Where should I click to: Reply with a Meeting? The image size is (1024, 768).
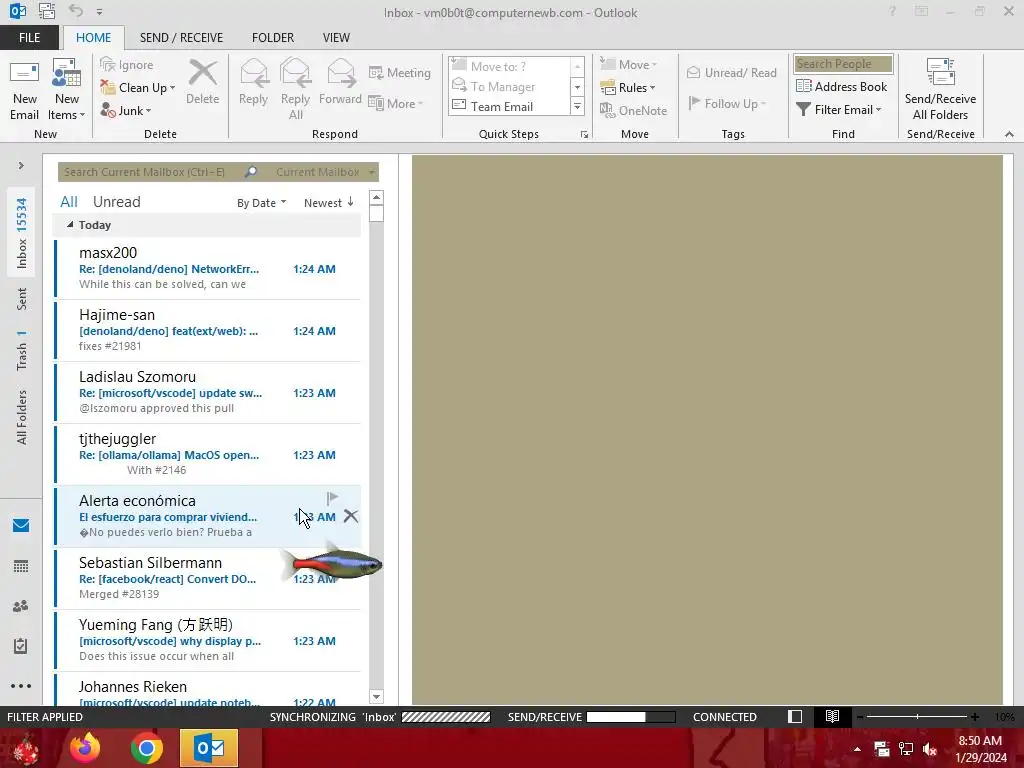[x=400, y=72]
